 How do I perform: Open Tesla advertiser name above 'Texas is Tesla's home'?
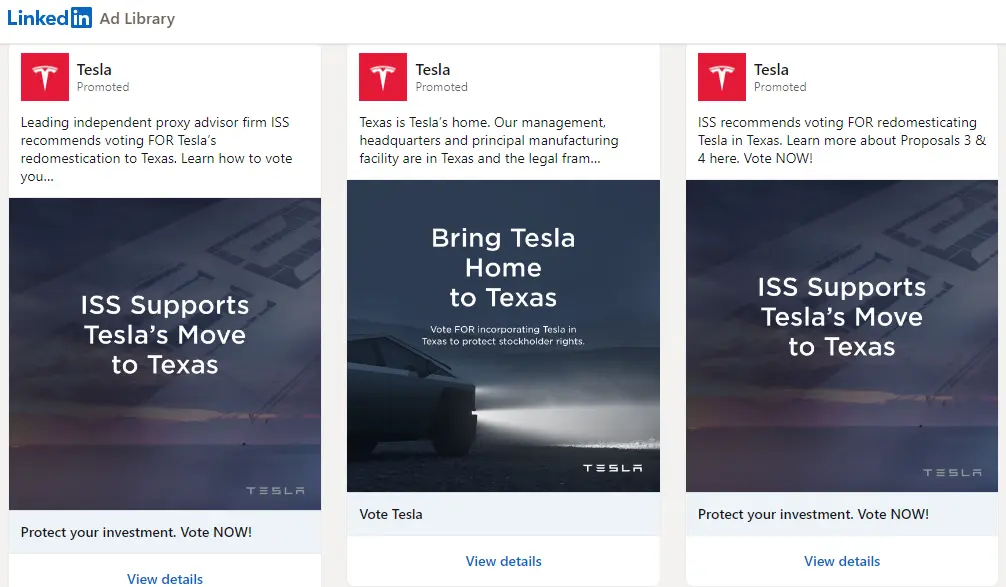click(x=433, y=70)
